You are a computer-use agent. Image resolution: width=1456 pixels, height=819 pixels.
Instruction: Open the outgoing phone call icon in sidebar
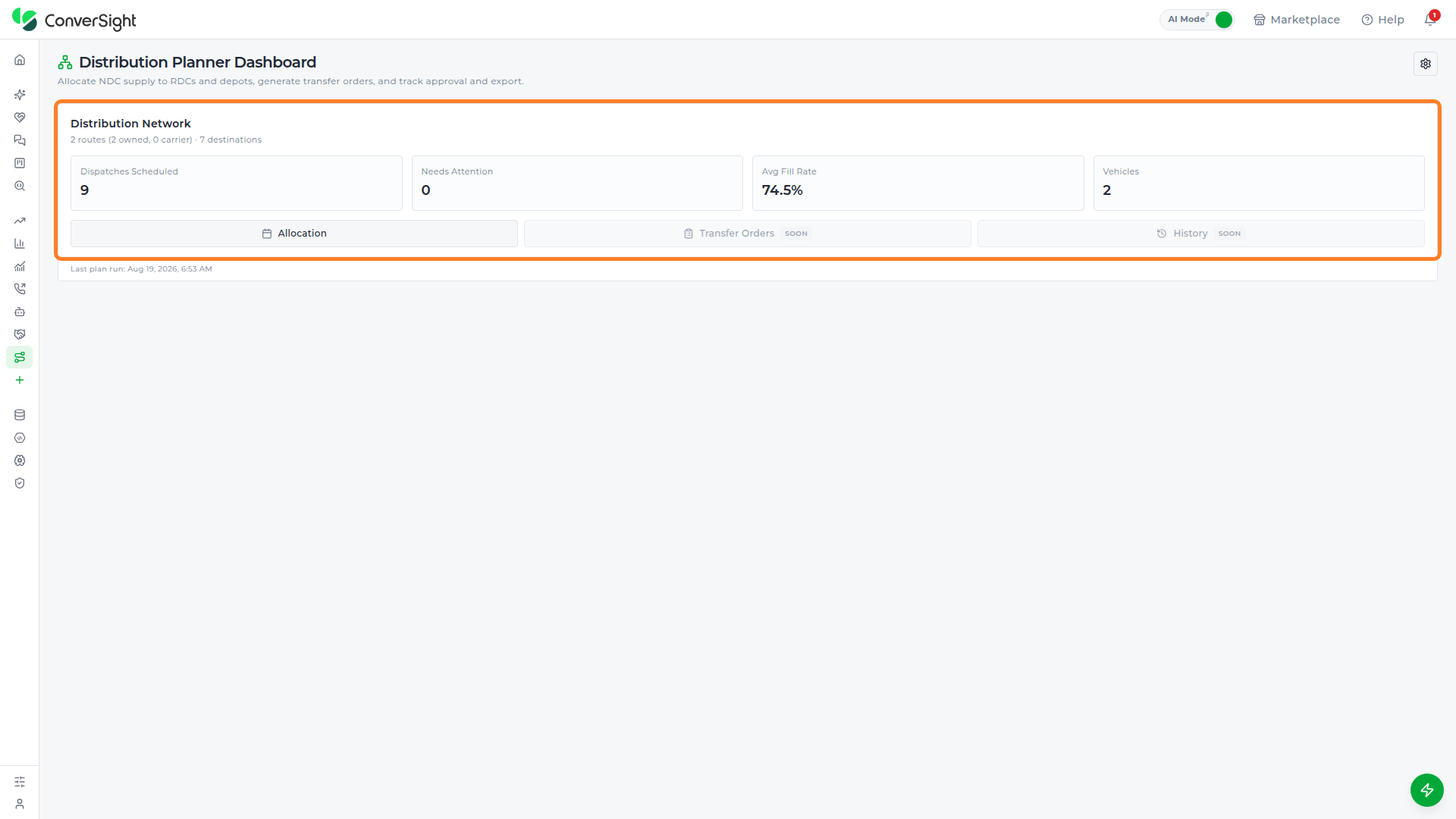(x=20, y=289)
